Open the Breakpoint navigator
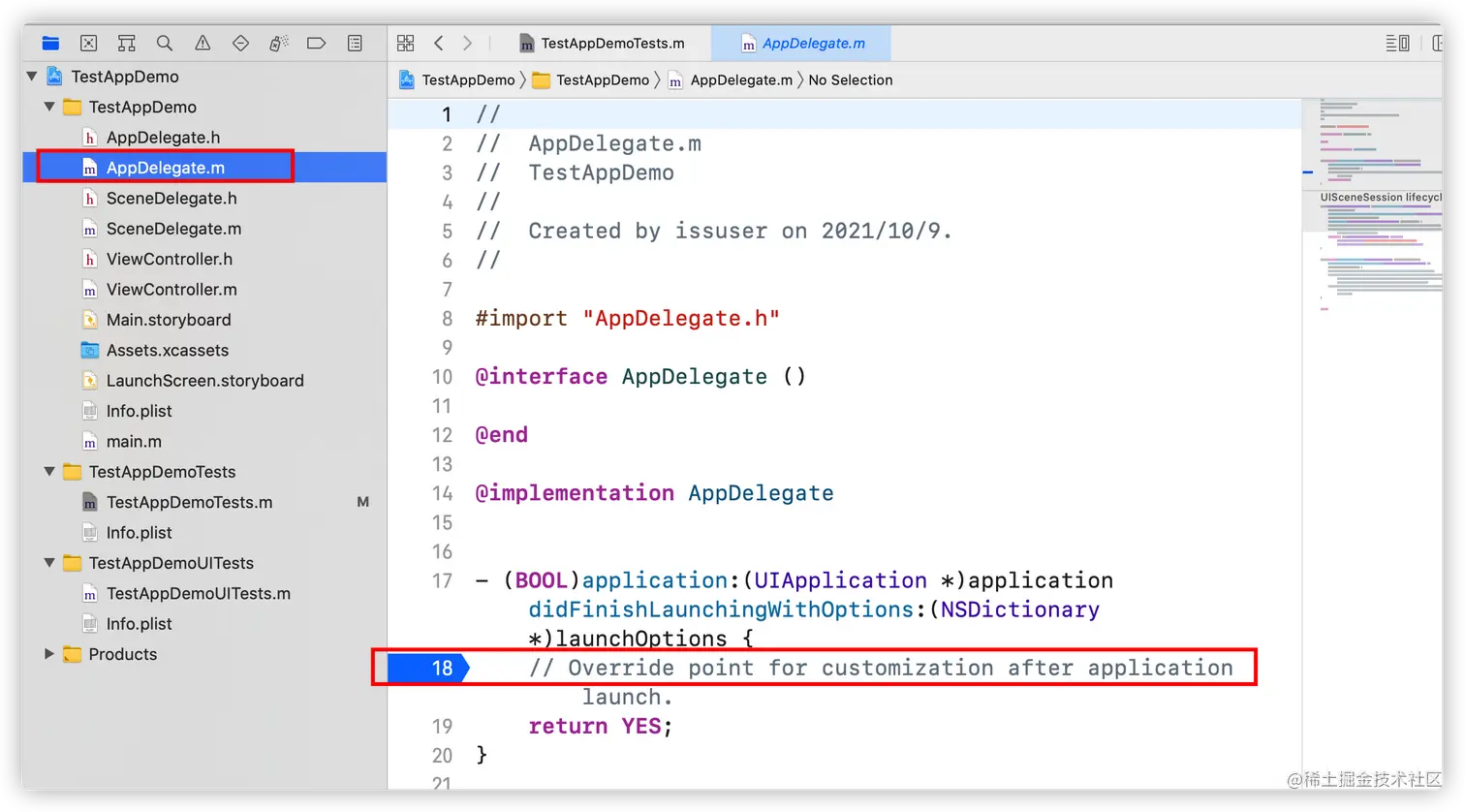1465x812 pixels. coord(316,43)
